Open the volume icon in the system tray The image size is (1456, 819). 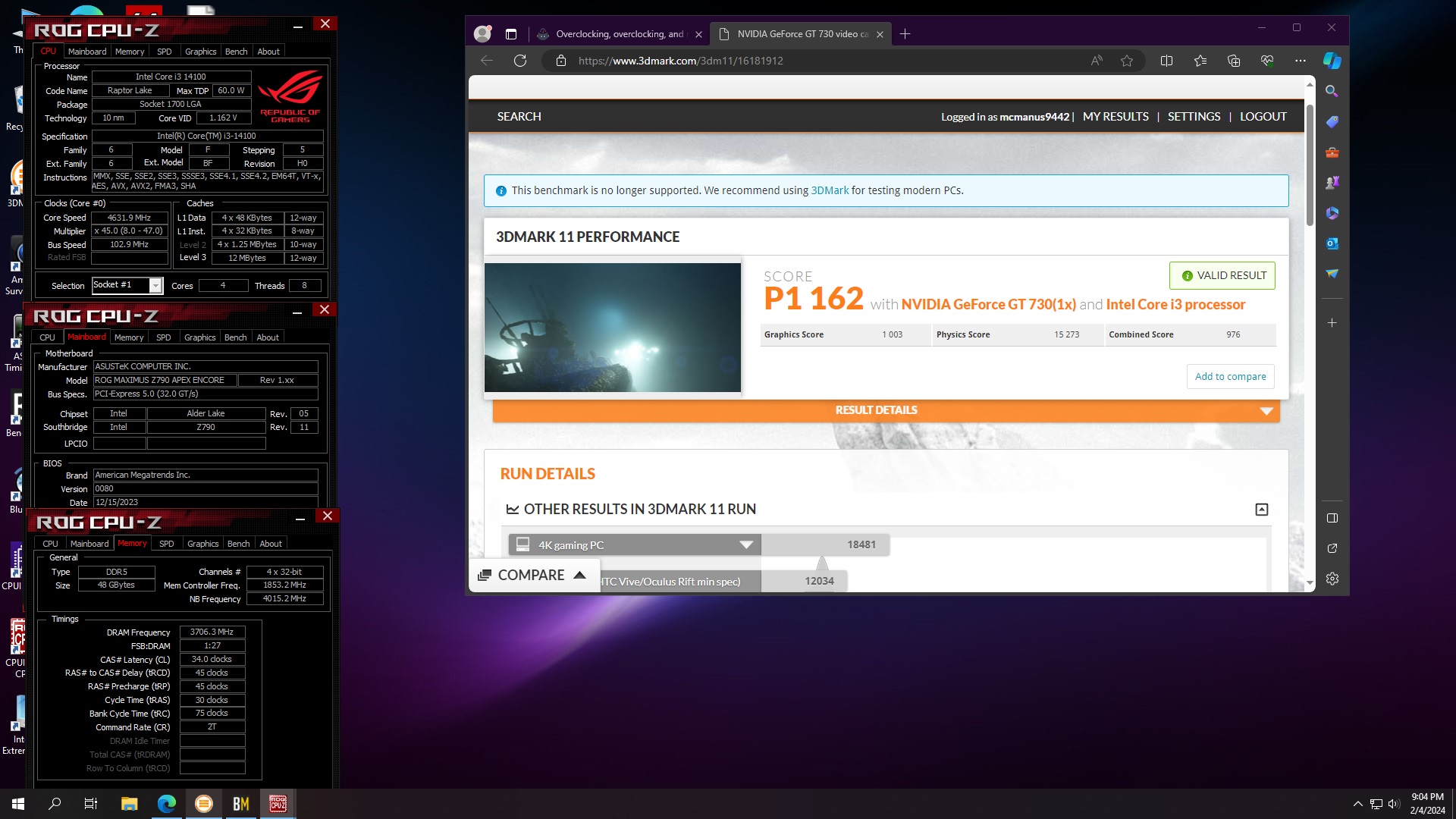coord(1394,804)
